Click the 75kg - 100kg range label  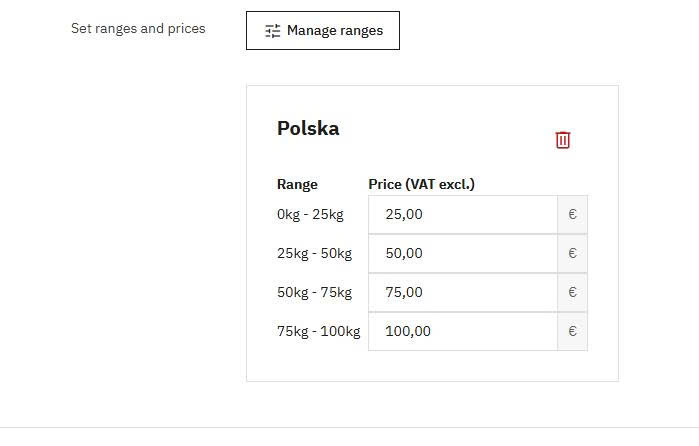[318, 331]
